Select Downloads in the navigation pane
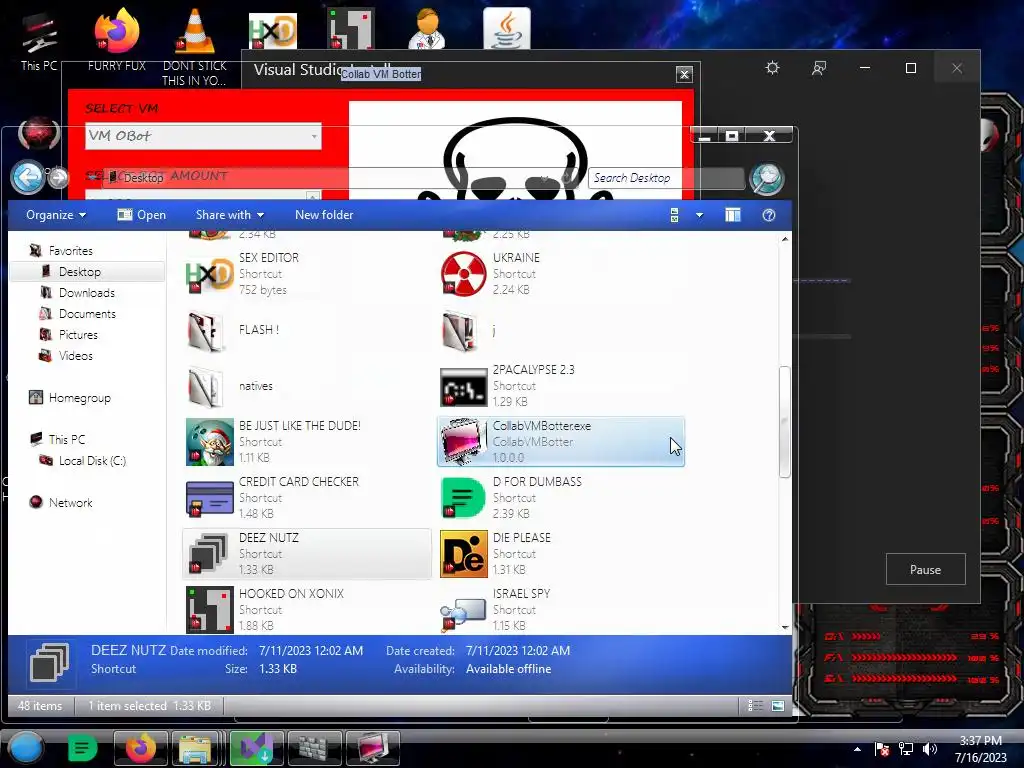 (x=86, y=293)
